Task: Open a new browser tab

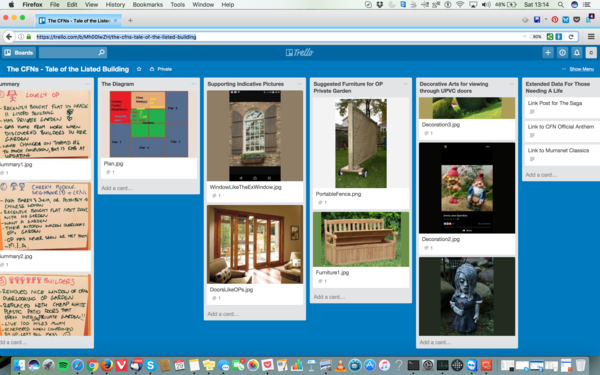Action: click(130, 20)
